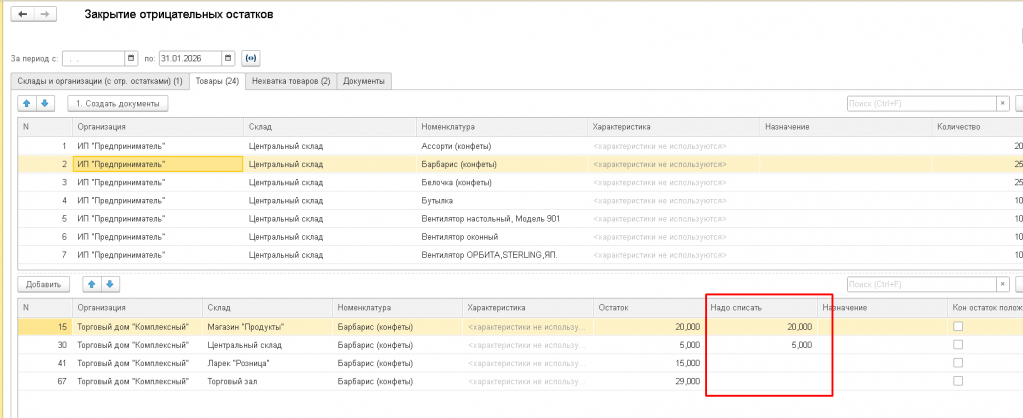Click the period selection button
The height and width of the screenshot is (418, 1023).
click(251, 58)
